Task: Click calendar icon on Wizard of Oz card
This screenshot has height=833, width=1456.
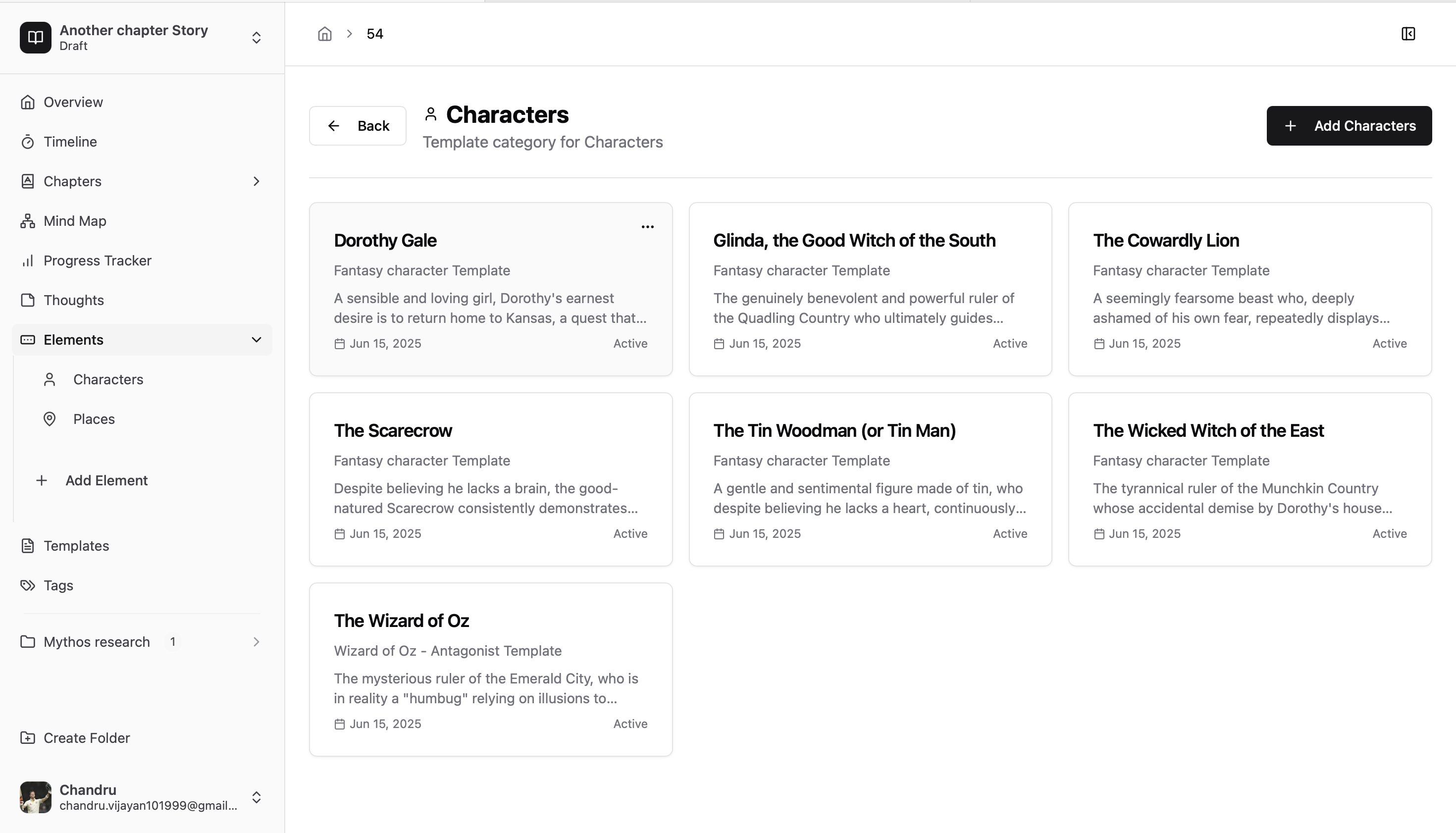Action: click(340, 725)
